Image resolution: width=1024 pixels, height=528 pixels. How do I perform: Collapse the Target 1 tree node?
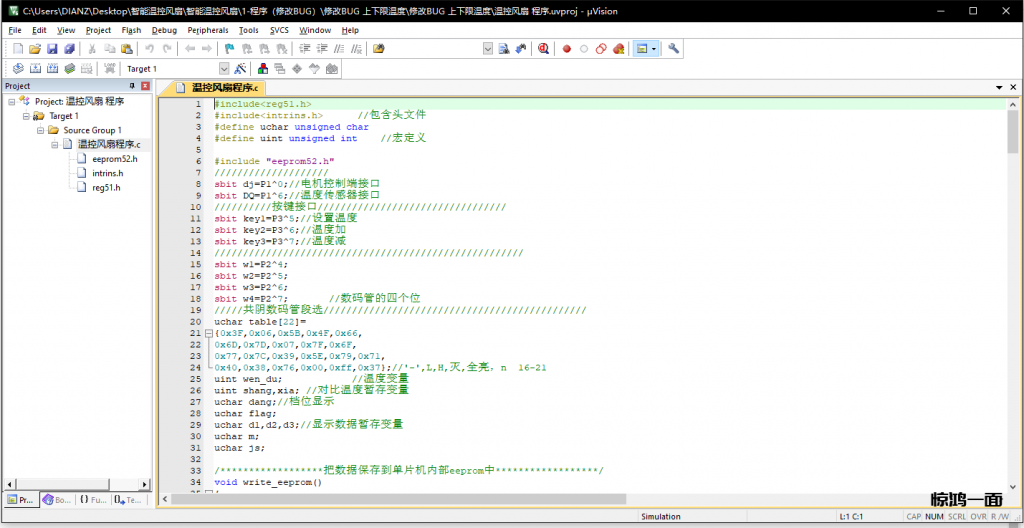click(25, 116)
